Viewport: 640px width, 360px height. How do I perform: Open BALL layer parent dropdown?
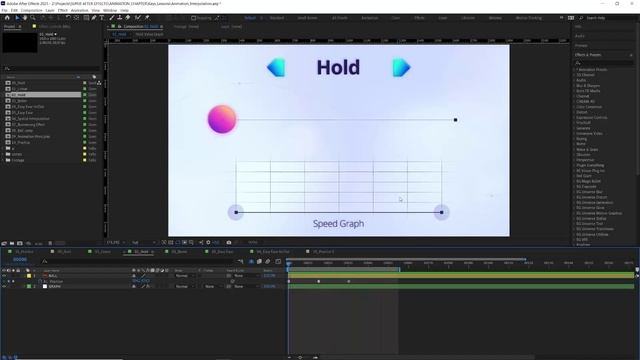246,276
